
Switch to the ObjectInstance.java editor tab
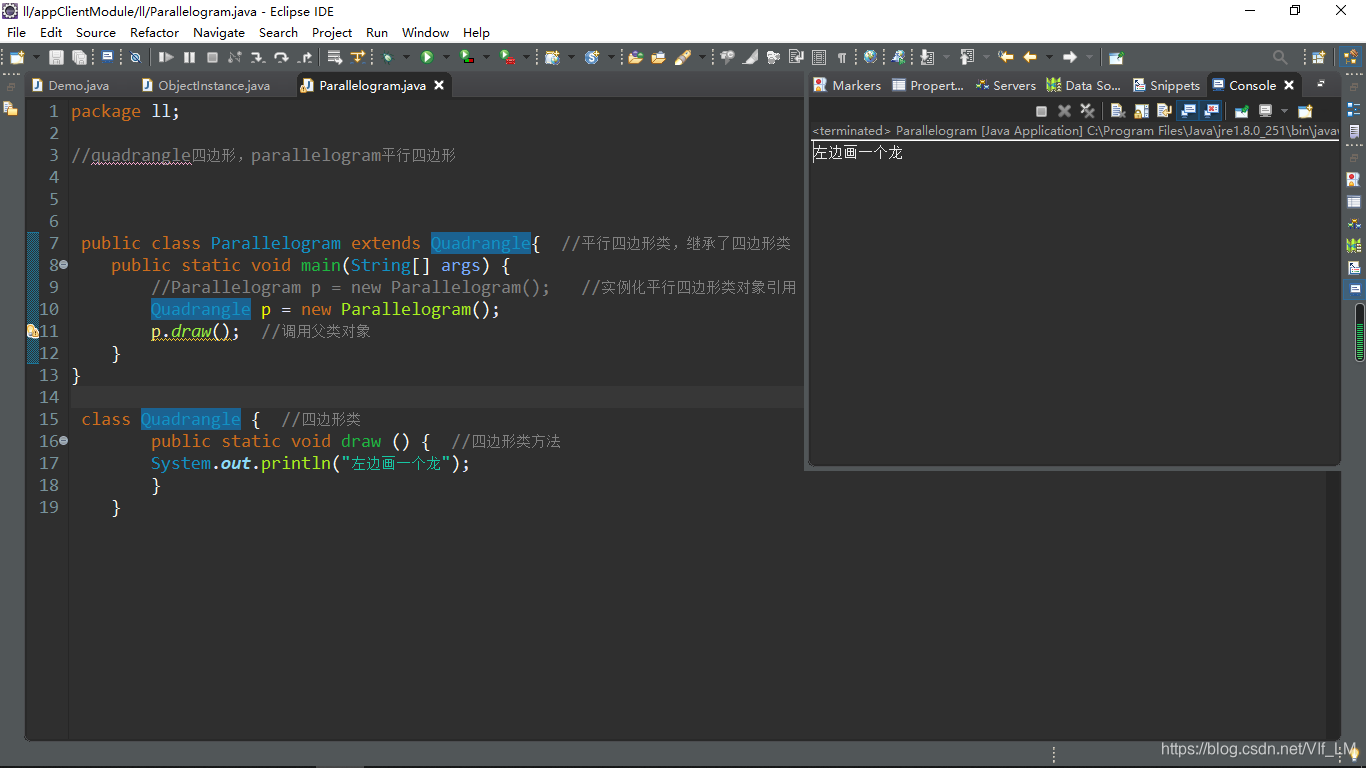tap(205, 85)
